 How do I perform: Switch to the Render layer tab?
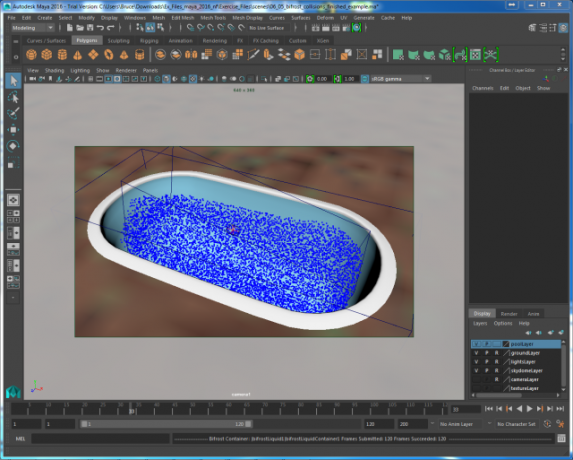pyautogui.click(x=509, y=314)
